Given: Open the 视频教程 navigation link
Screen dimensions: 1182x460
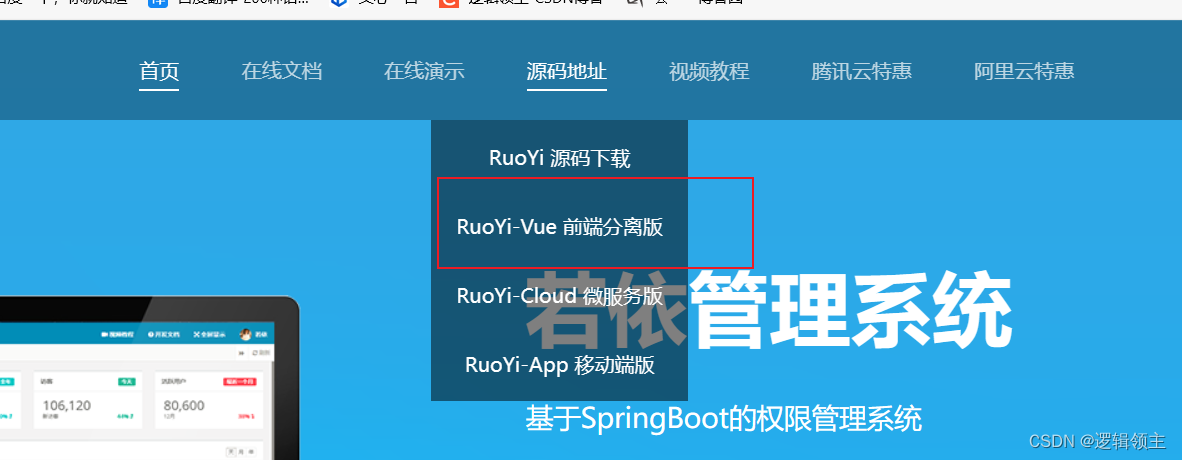Looking at the screenshot, I should point(709,72).
